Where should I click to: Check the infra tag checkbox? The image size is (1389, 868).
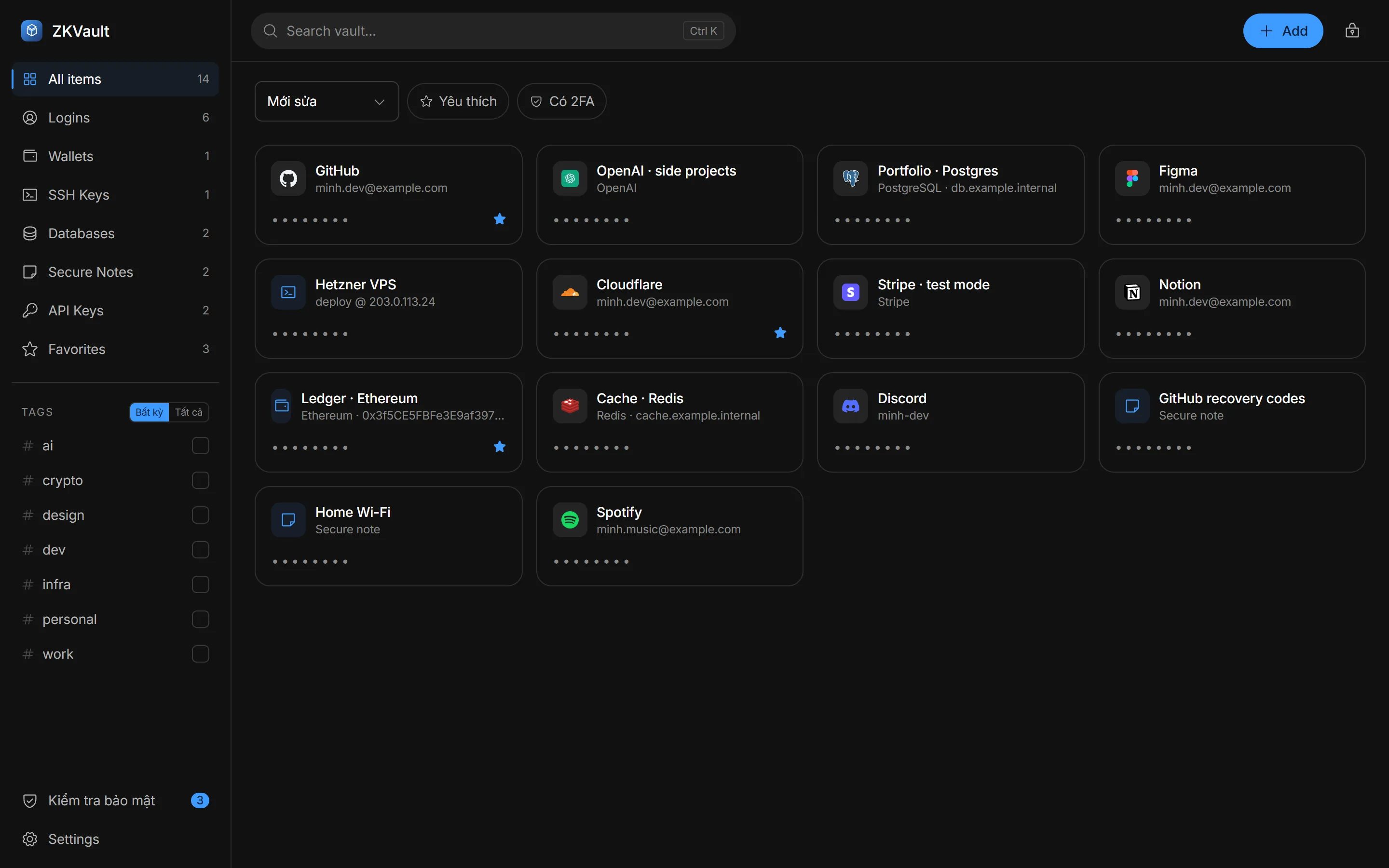point(200,584)
